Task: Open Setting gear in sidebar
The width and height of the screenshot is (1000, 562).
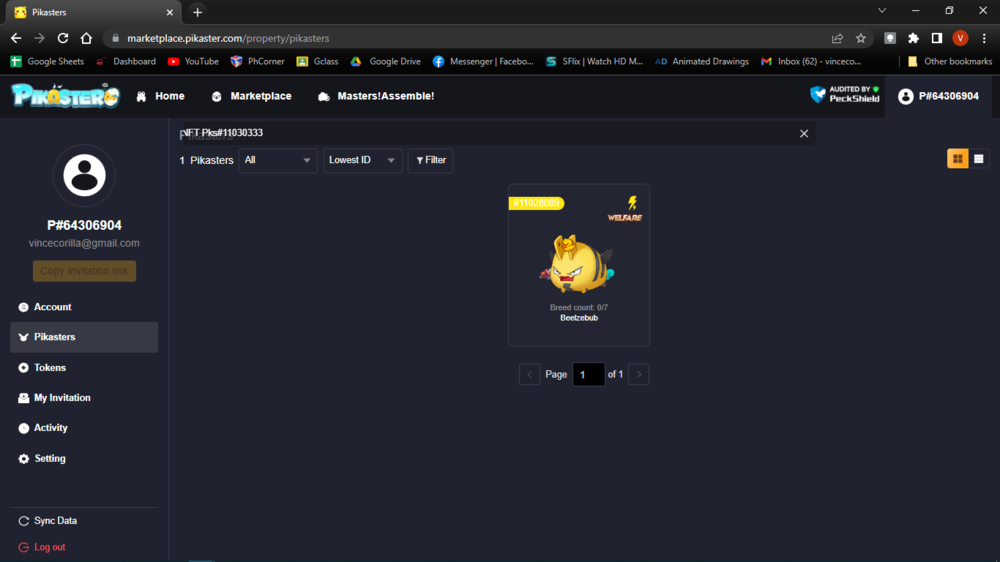Action: point(24,459)
